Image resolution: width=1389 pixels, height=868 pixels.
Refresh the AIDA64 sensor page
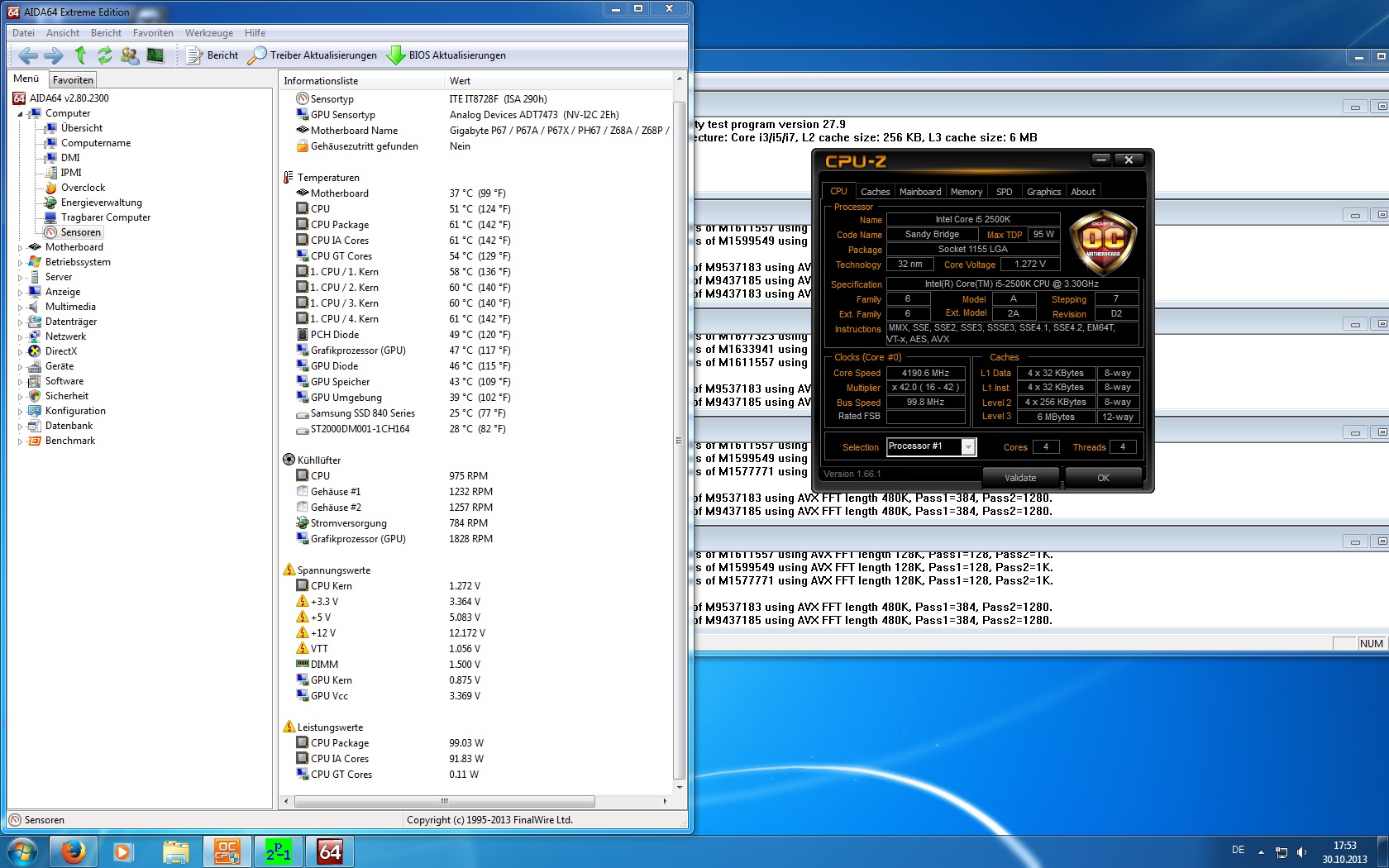coord(104,55)
